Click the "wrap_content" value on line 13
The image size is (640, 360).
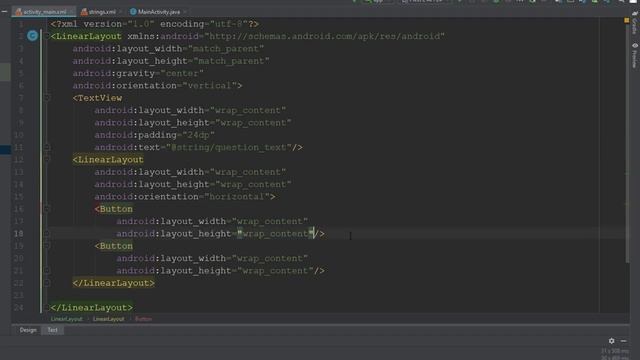[248, 172]
